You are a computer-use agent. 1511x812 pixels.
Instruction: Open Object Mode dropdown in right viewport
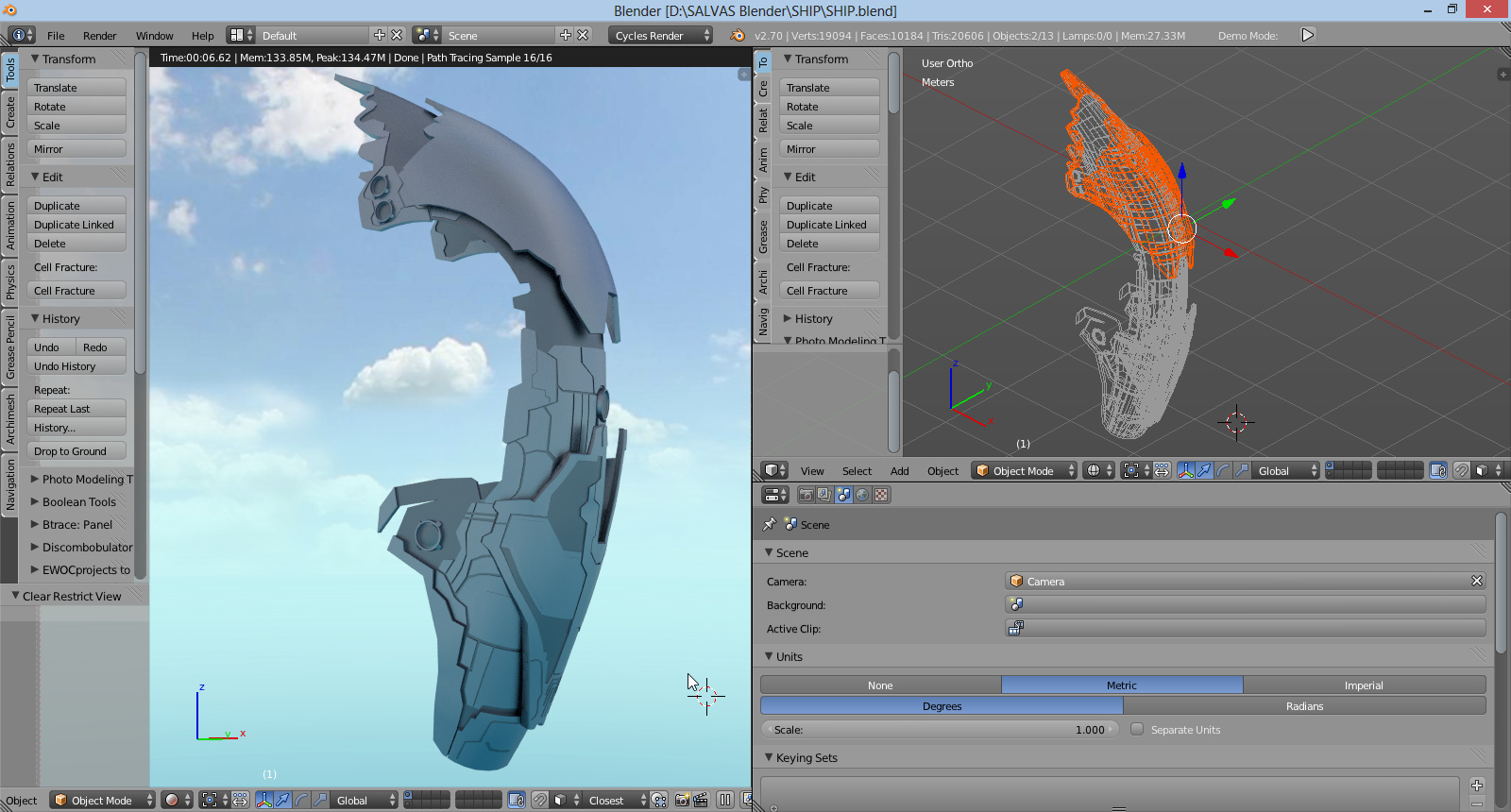pyautogui.click(x=1025, y=470)
